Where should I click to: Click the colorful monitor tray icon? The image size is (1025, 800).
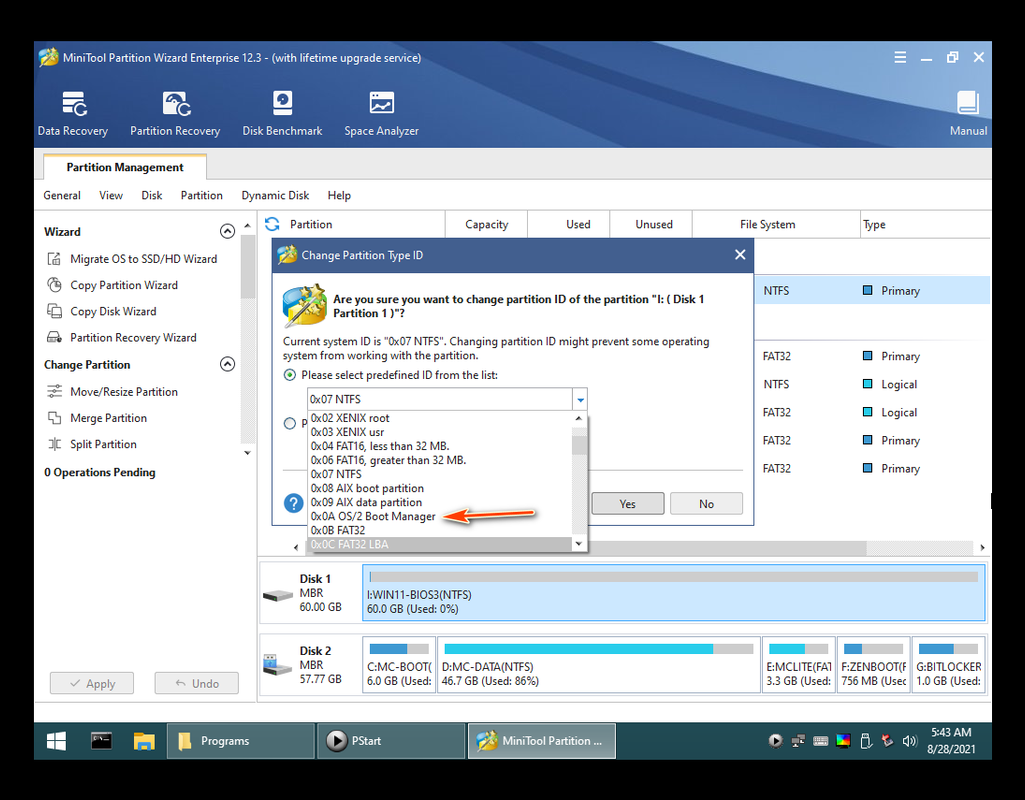843,741
